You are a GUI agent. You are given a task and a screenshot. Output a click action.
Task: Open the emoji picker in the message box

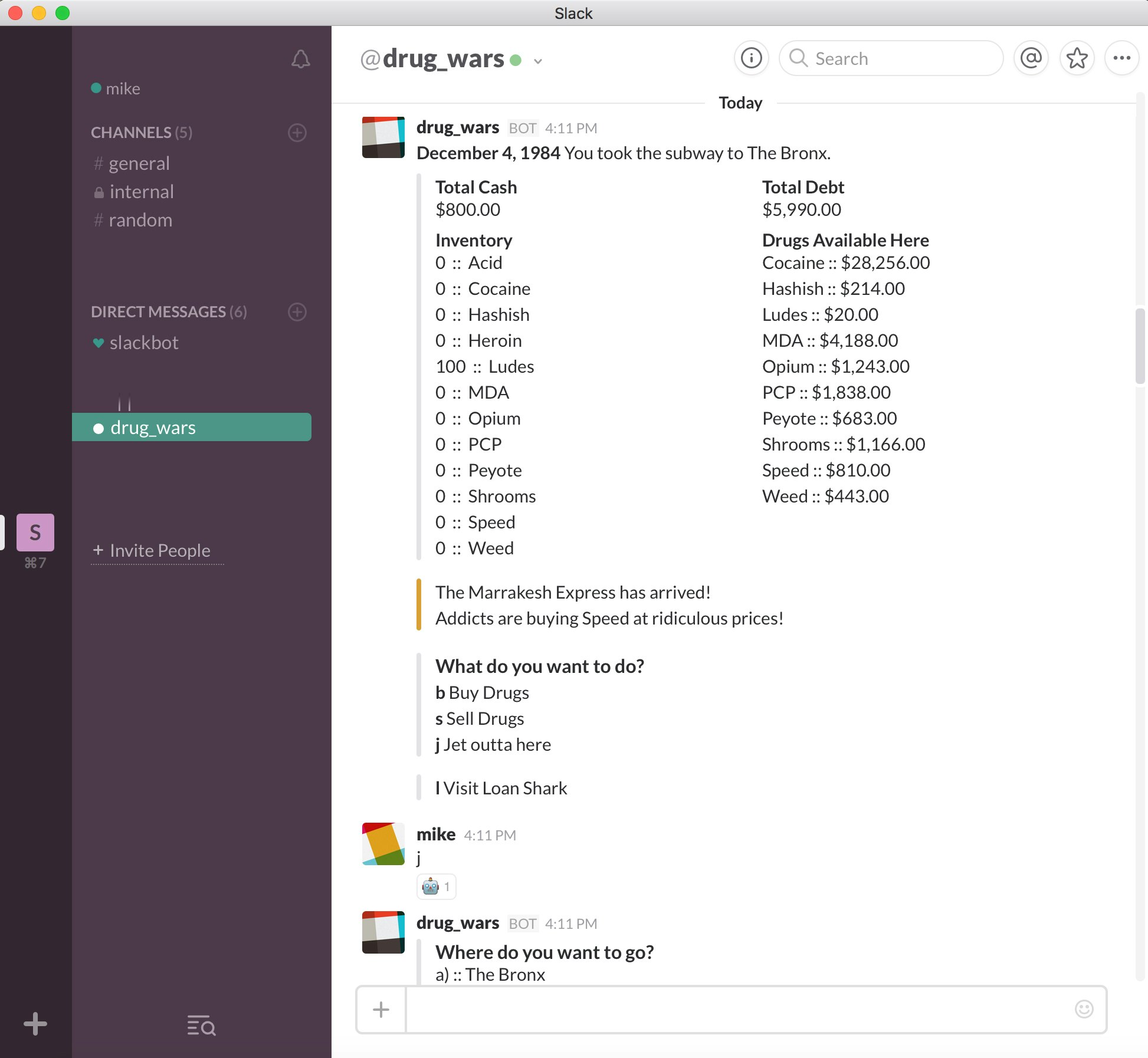1084,1010
